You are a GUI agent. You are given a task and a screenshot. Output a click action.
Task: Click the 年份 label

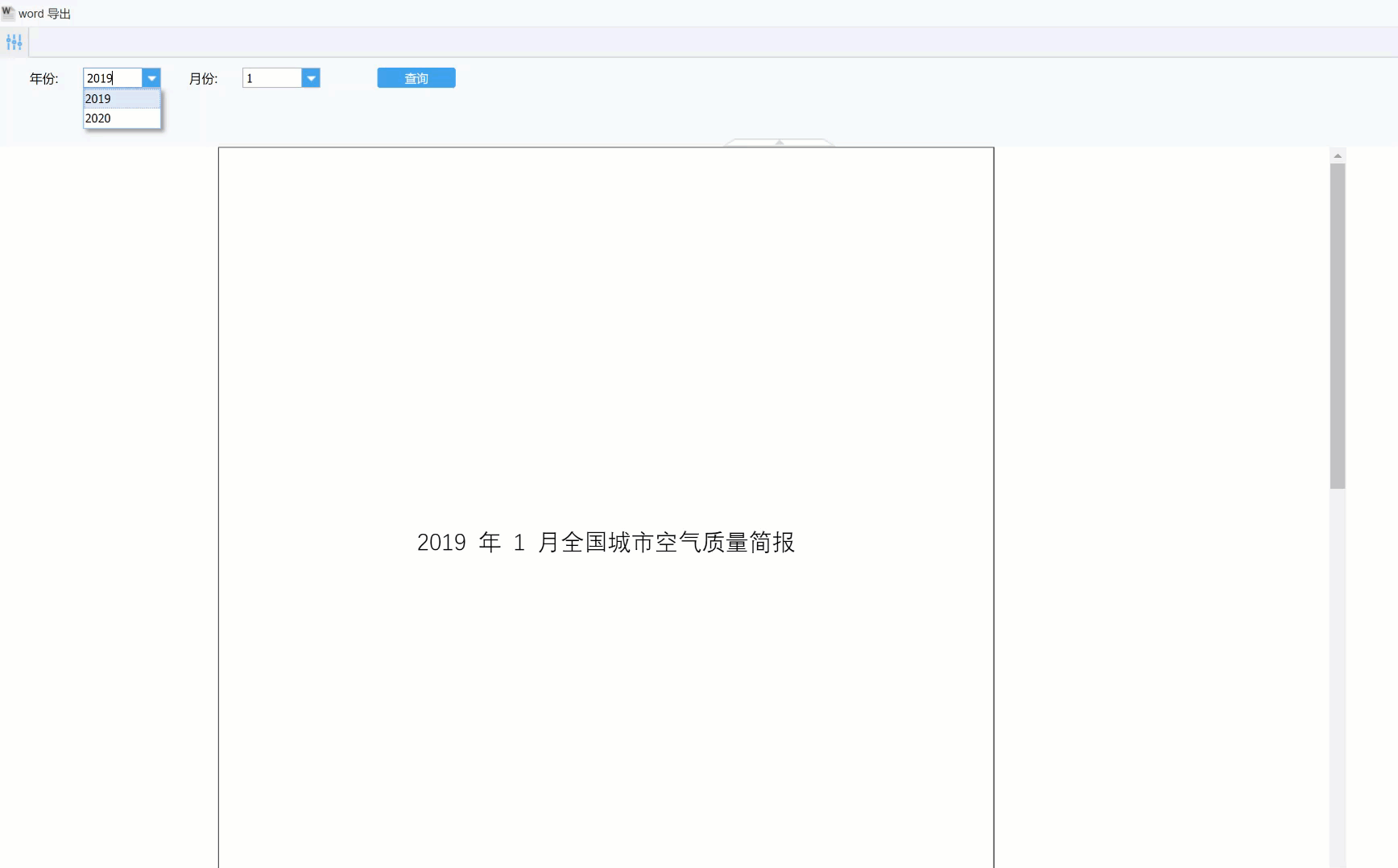pyautogui.click(x=44, y=78)
